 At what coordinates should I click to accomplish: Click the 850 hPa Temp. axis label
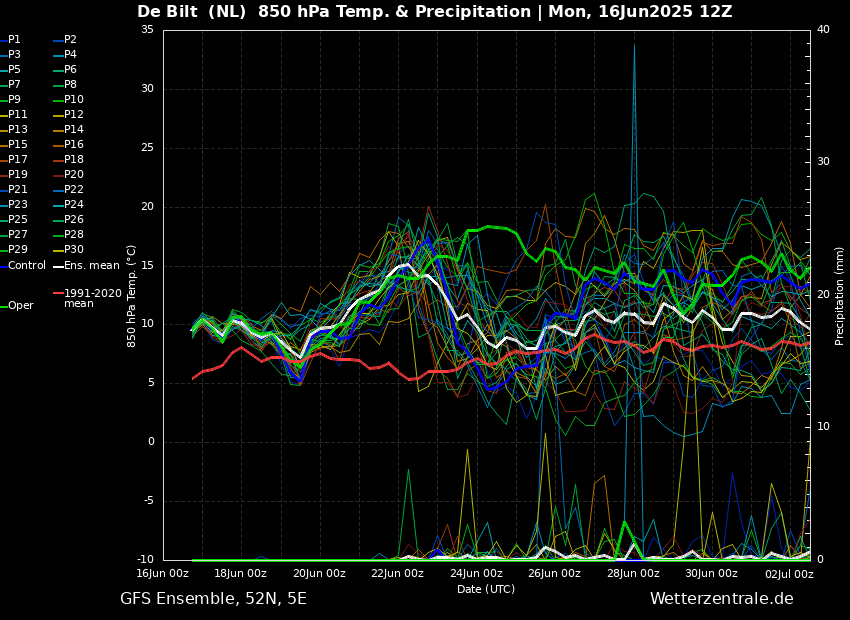[132, 295]
